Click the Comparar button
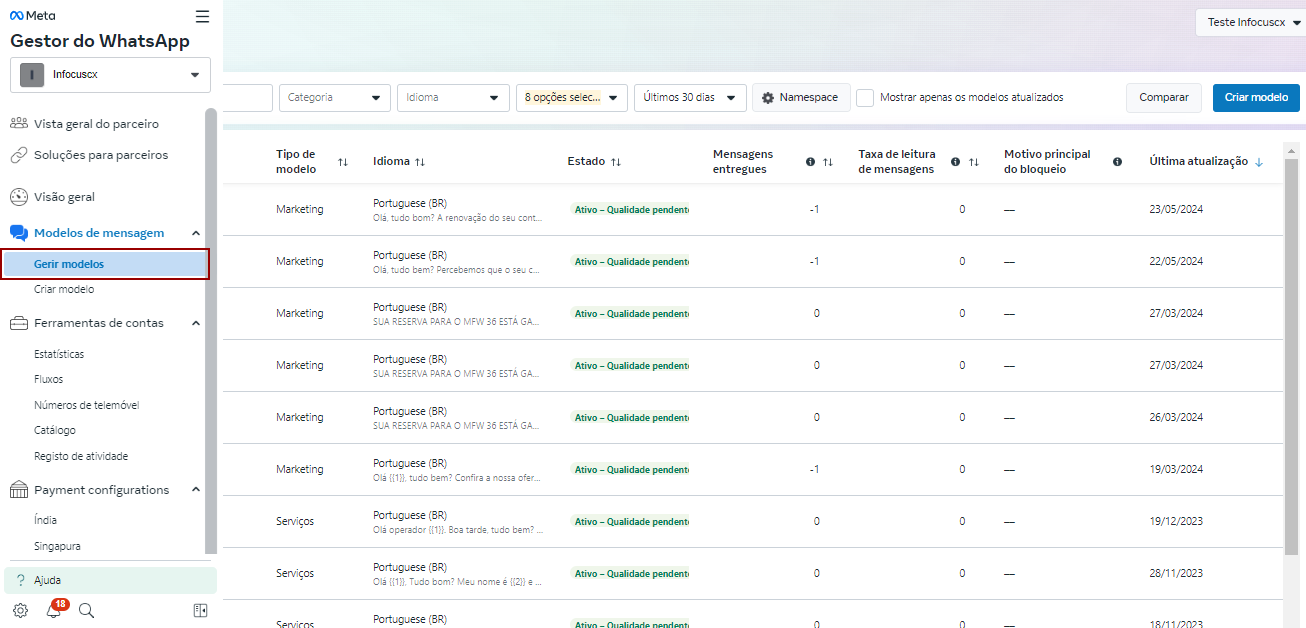 [1163, 98]
